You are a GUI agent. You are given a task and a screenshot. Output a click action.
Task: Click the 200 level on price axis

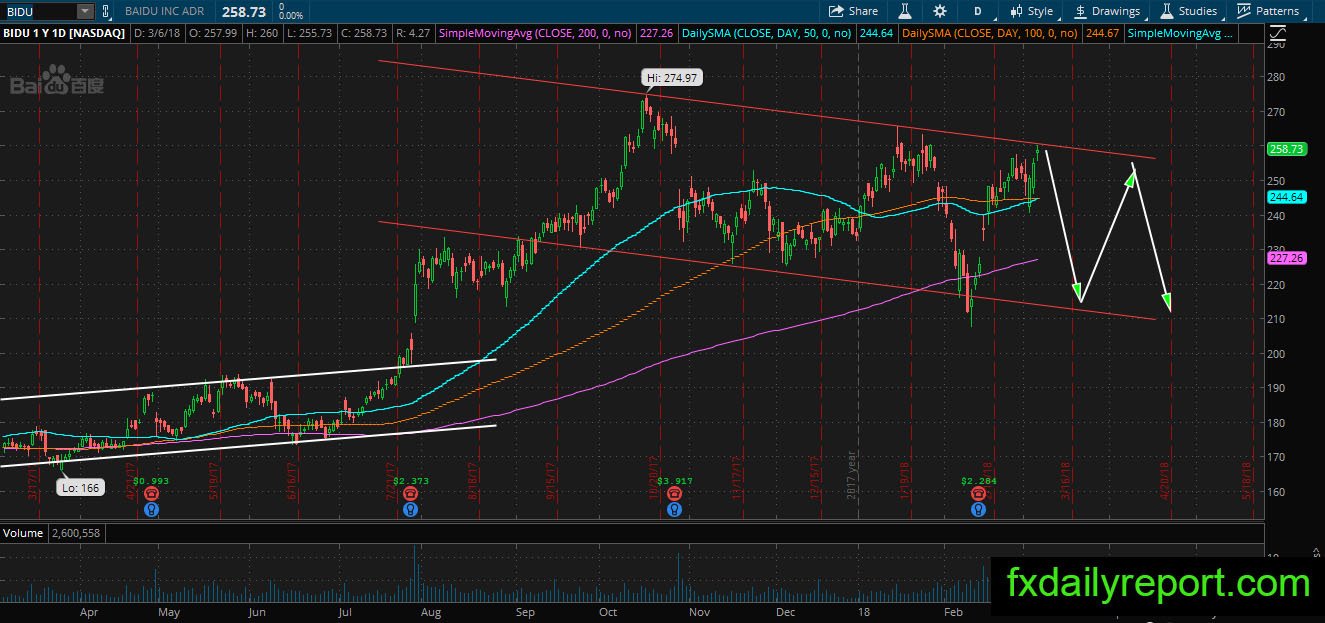[1277, 353]
